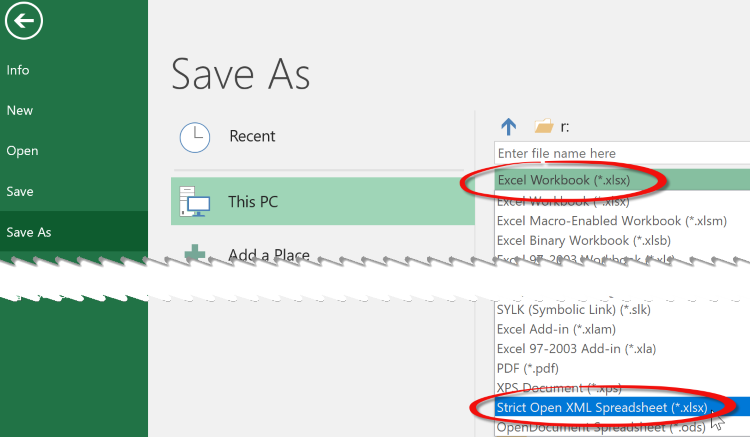Viewport: 750px width, 437px height.
Task: Pick Excel Workbook (*.xlsx) list option
Action: point(563,201)
